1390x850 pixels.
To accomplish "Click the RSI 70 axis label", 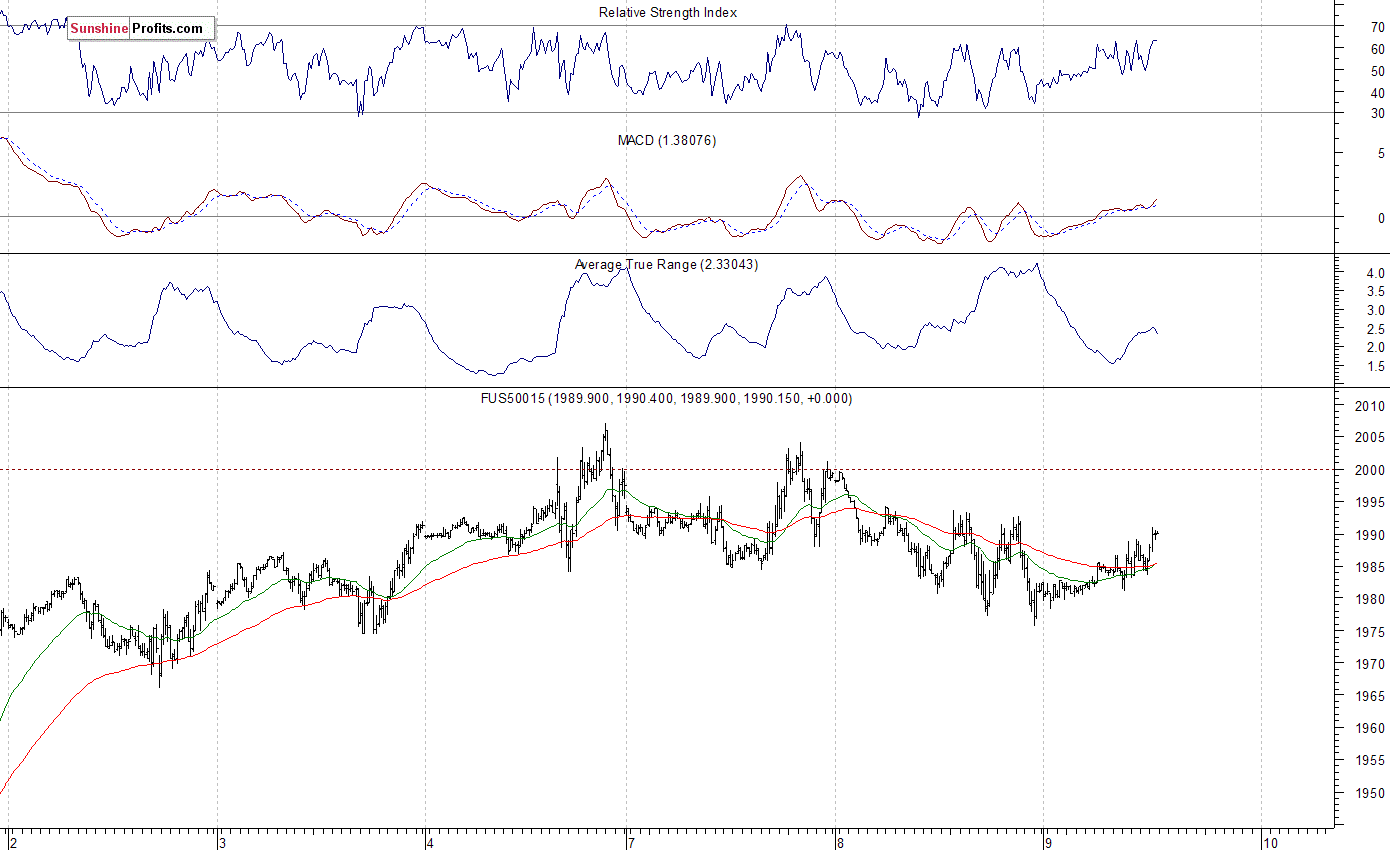I will click(1378, 27).
